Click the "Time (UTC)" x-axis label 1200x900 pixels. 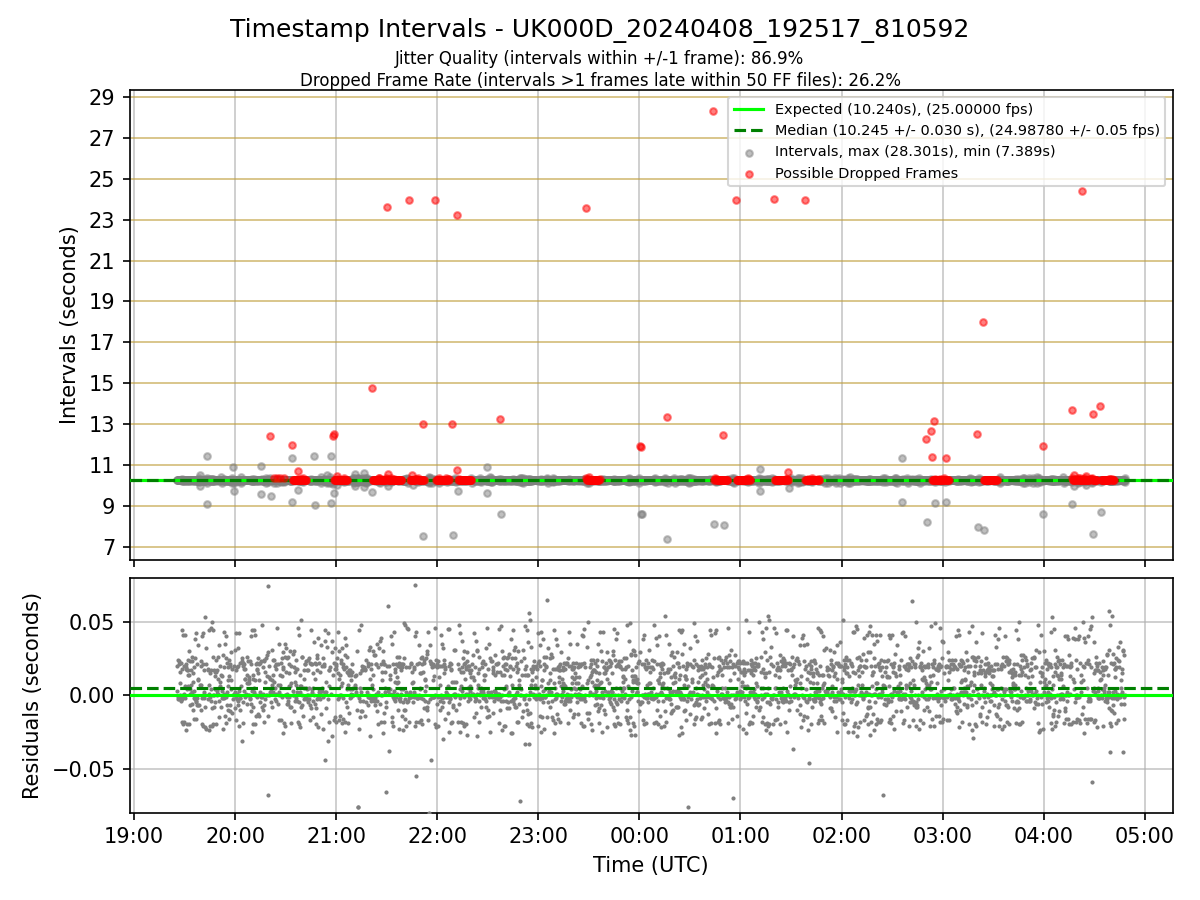point(650,864)
